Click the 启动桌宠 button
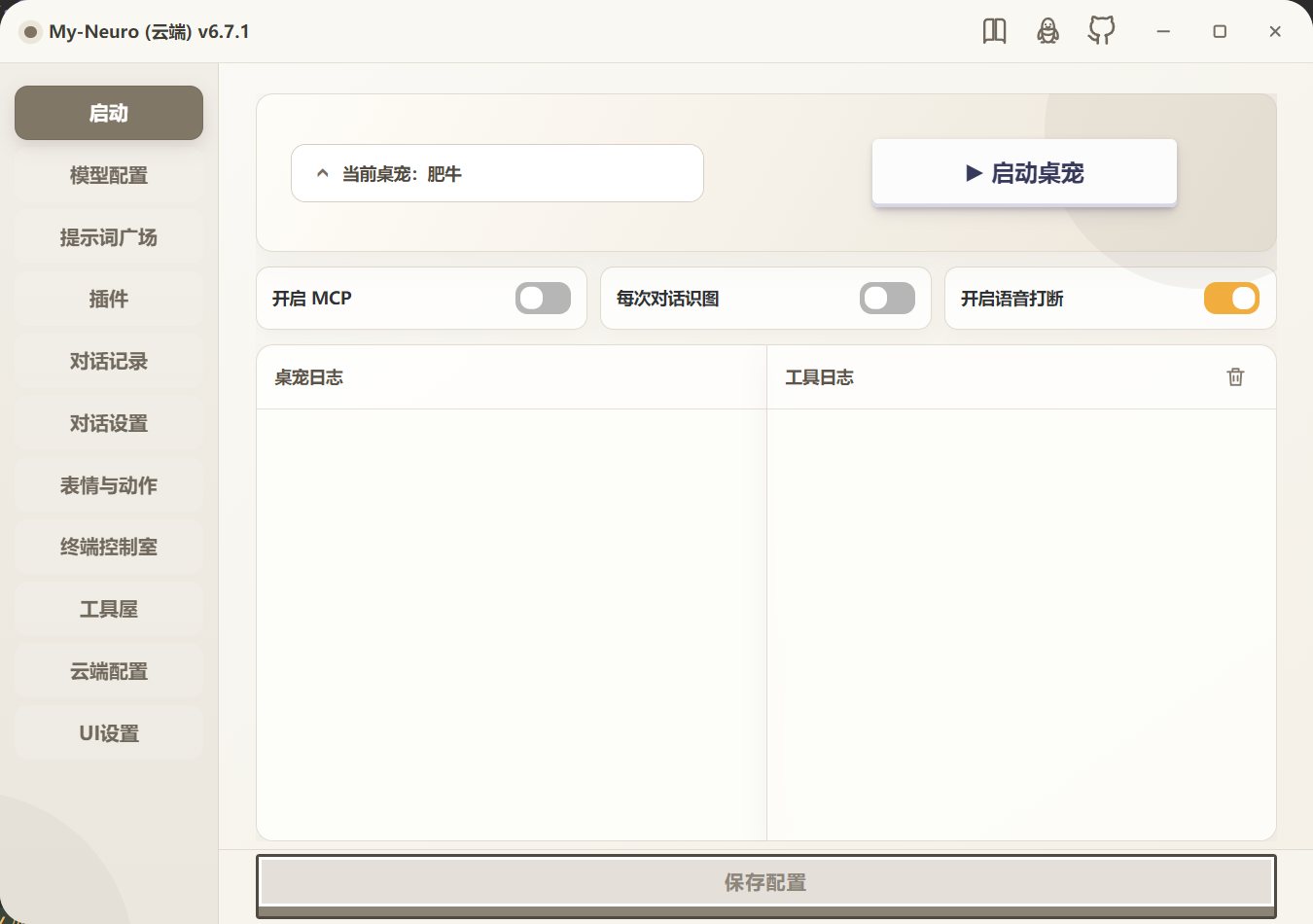The image size is (1313, 924). (x=1024, y=173)
